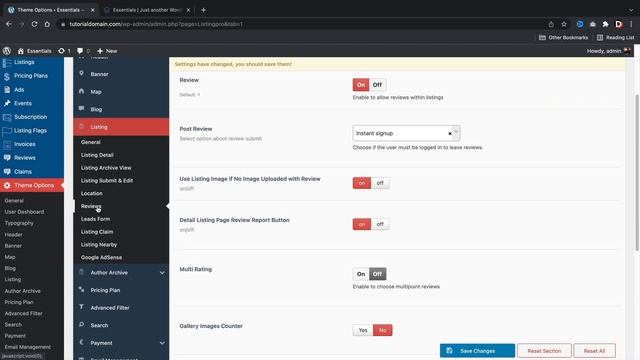640x360 pixels.
Task: Open the Essentials site home icon
Action: pyautogui.click(x=21, y=51)
